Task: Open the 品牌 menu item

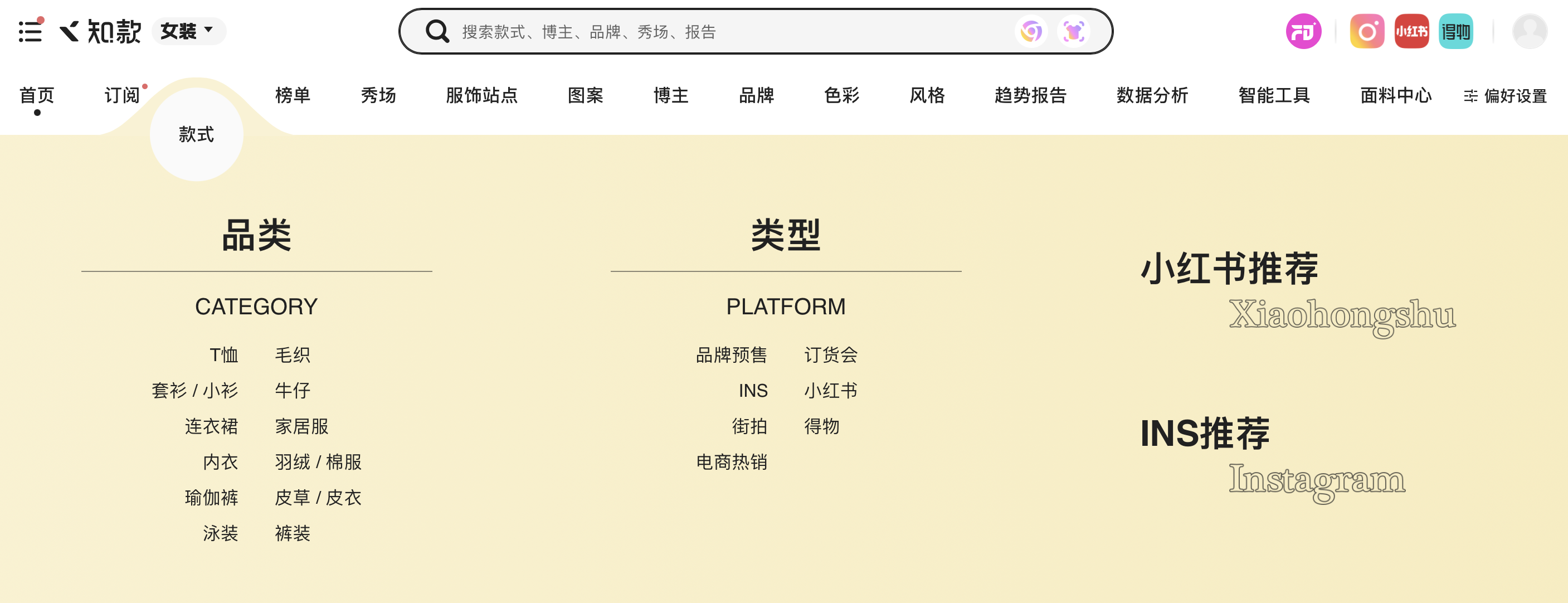Action: click(x=756, y=95)
